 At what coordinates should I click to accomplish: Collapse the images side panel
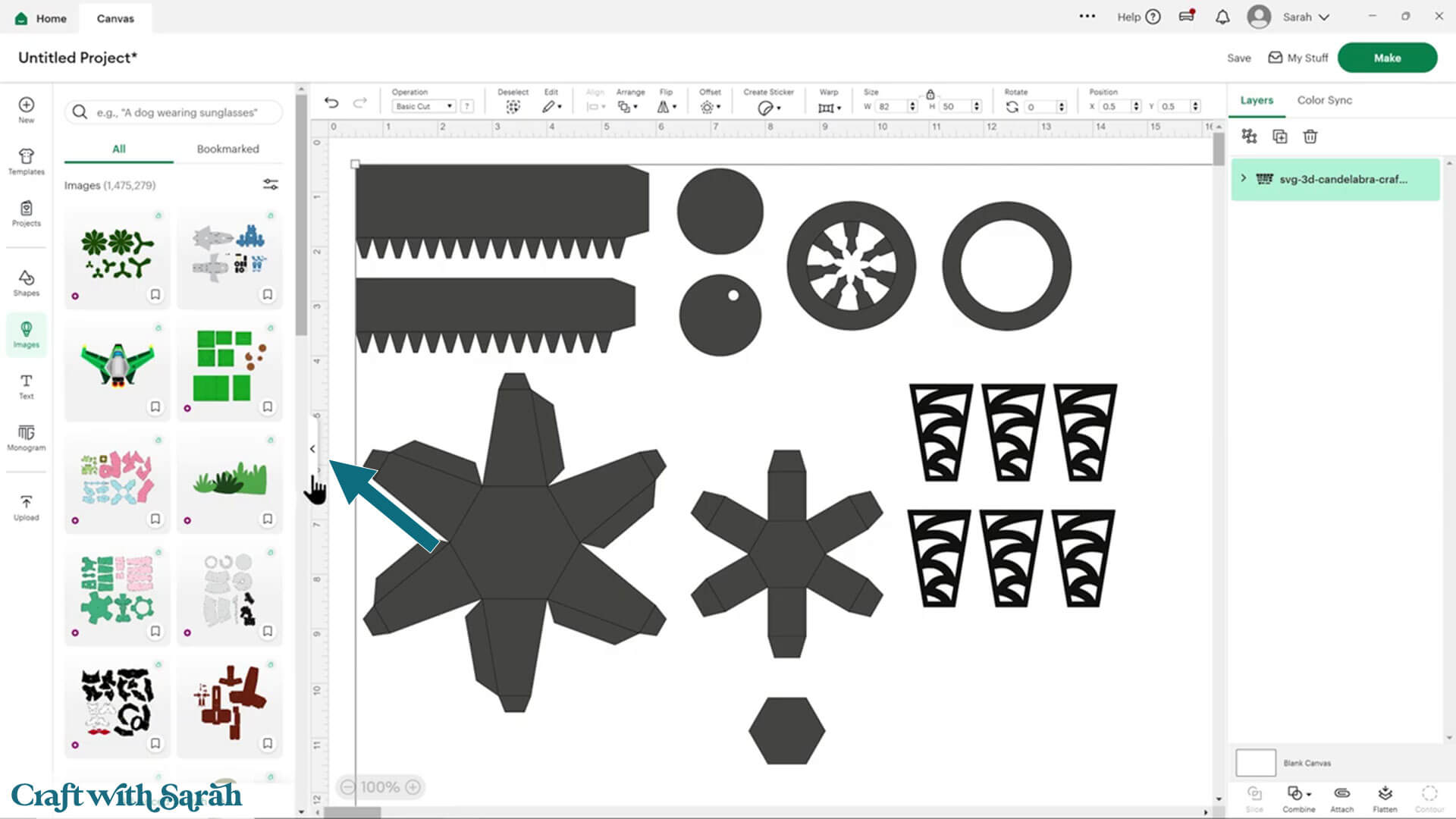point(312,449)
